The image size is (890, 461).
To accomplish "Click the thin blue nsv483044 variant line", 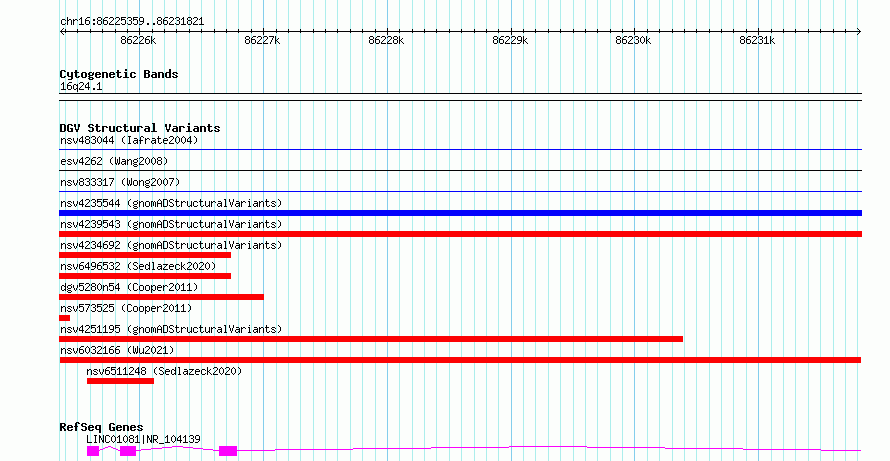I will pyautogui.click(x=460, y=150).
